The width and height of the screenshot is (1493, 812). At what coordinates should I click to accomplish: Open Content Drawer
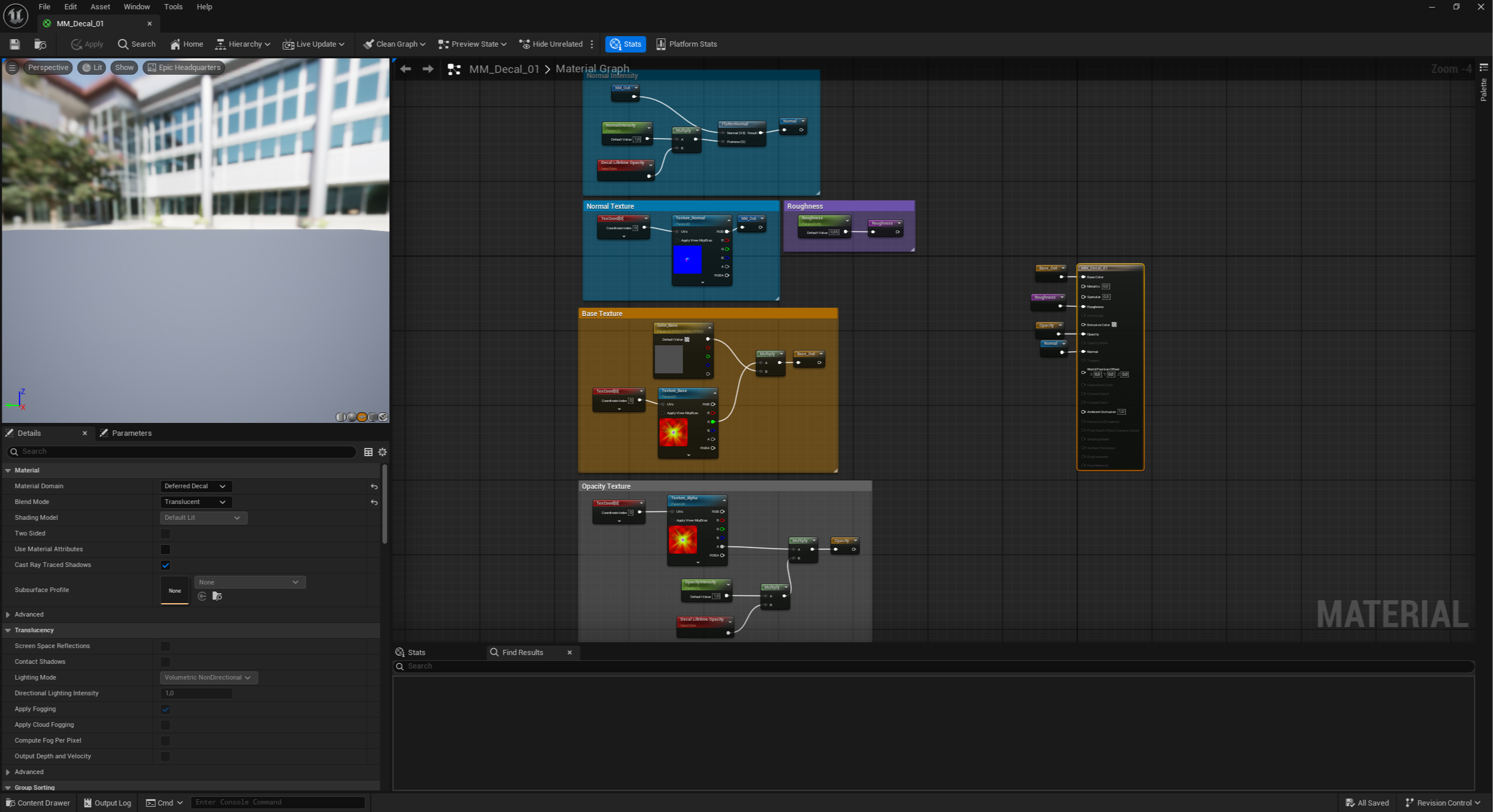coord(38,803)
